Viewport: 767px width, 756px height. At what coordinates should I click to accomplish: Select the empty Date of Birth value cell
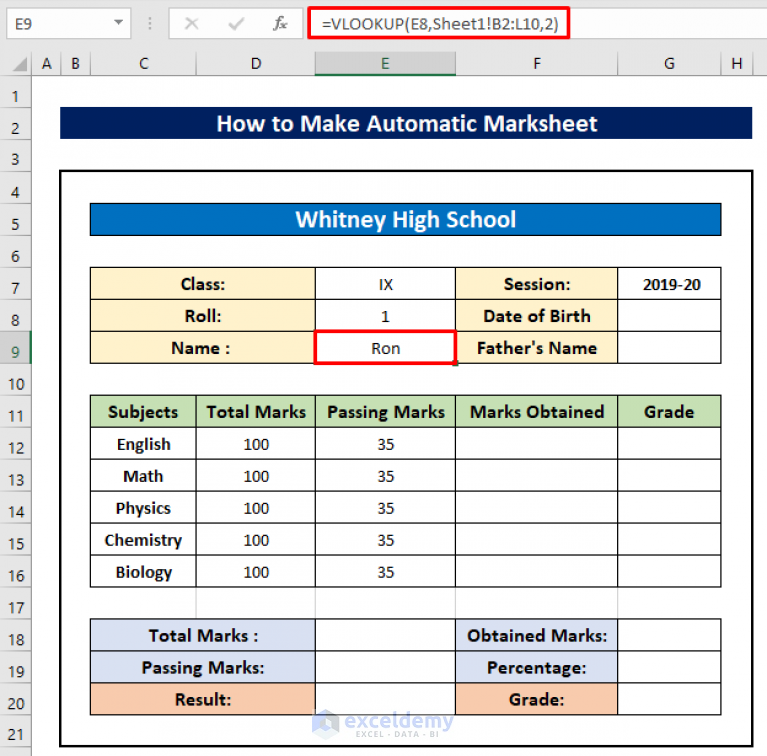pos(669,316)
